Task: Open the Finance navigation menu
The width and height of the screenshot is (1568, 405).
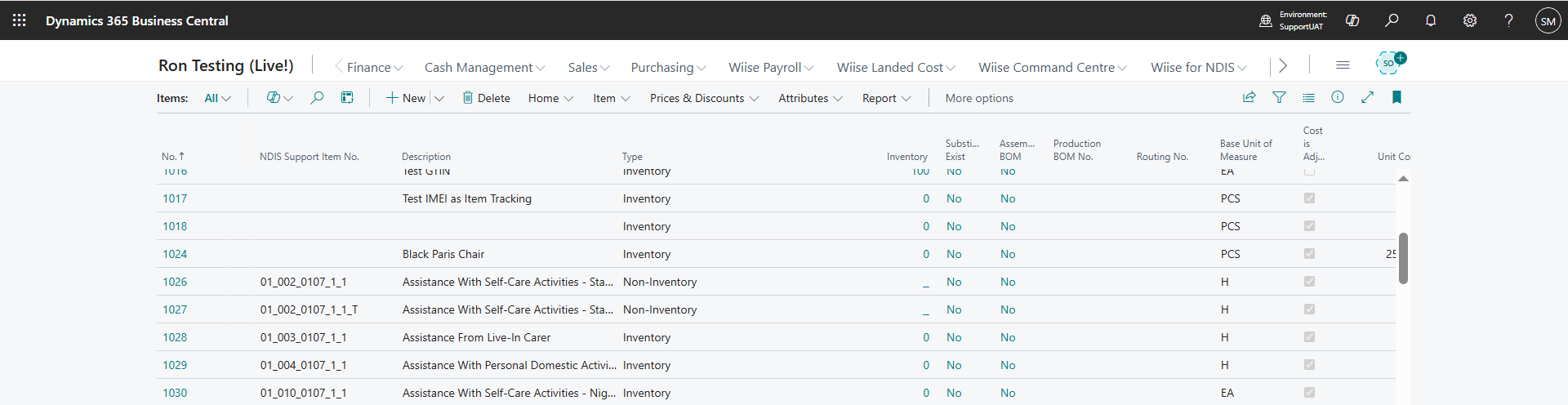Action: point(375,67)
